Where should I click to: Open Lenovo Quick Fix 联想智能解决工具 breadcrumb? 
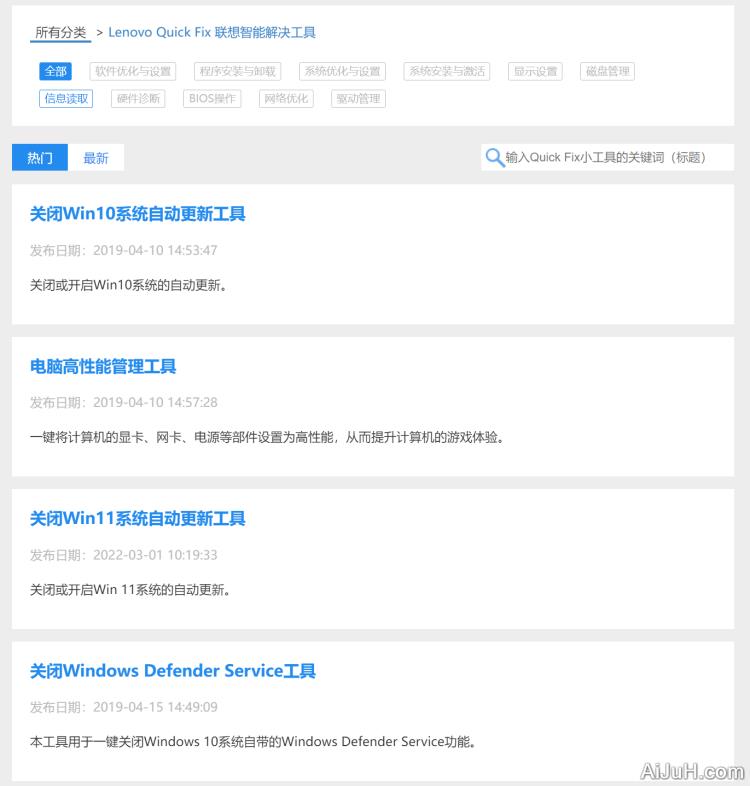[x=212, y=33]
